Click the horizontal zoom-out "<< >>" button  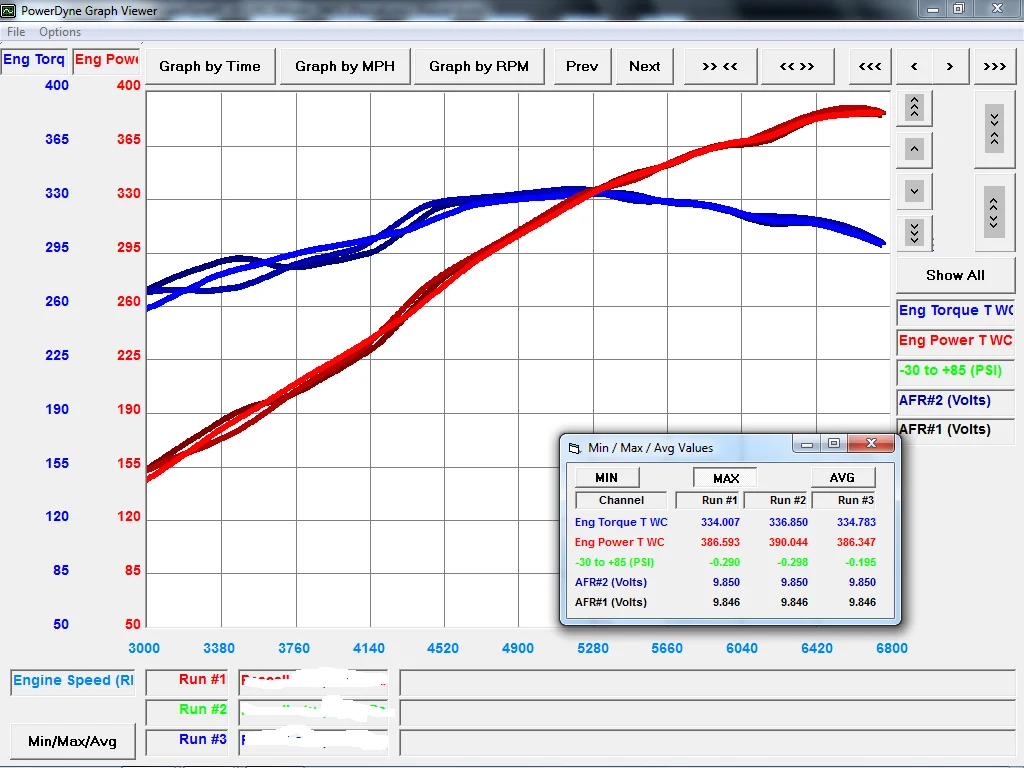tap(797, 66)
